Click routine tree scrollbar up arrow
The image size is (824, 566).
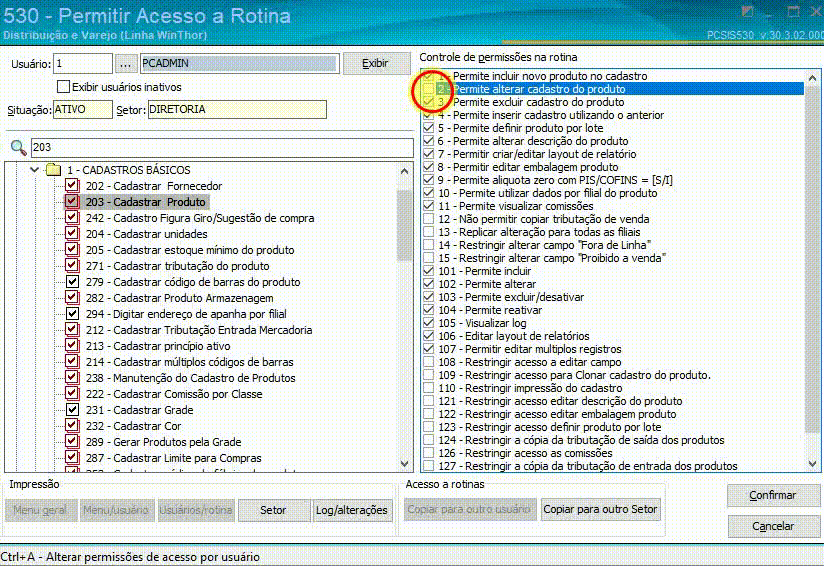(x=404, y=171)
